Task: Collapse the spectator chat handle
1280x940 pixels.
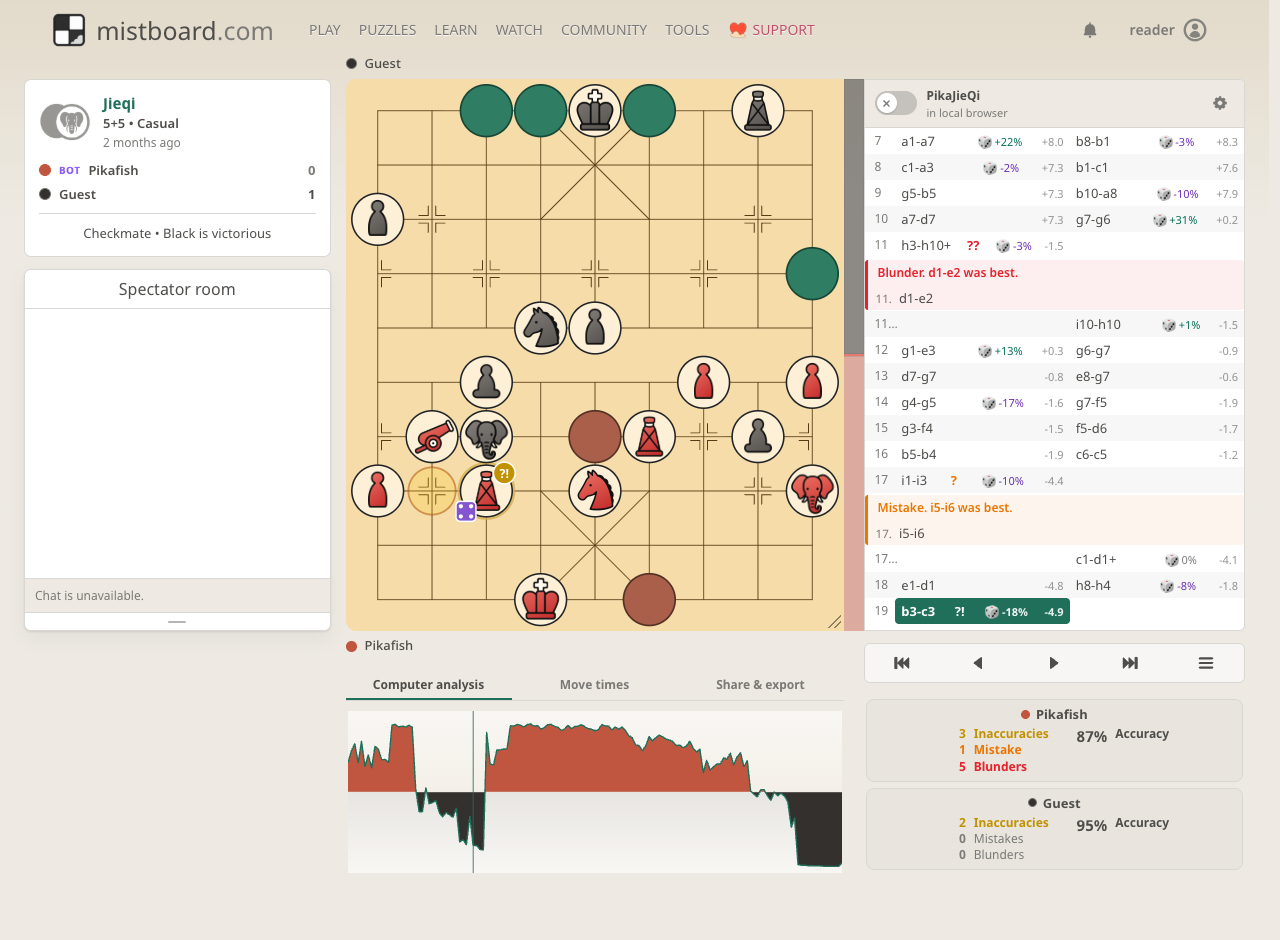Action: [x=177, y=621]
